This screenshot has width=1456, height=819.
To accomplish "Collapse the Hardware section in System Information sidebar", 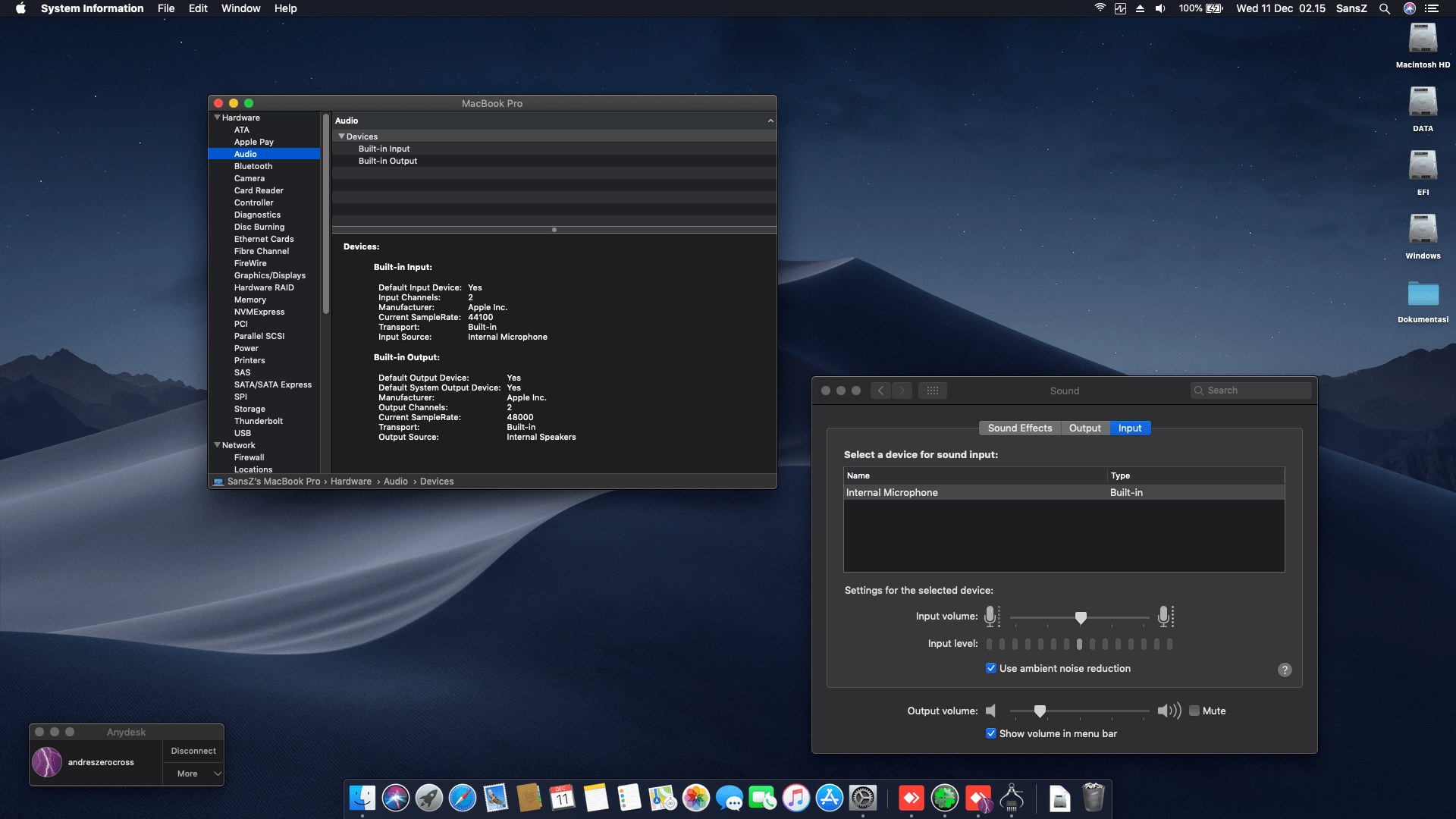I will 217,118.
